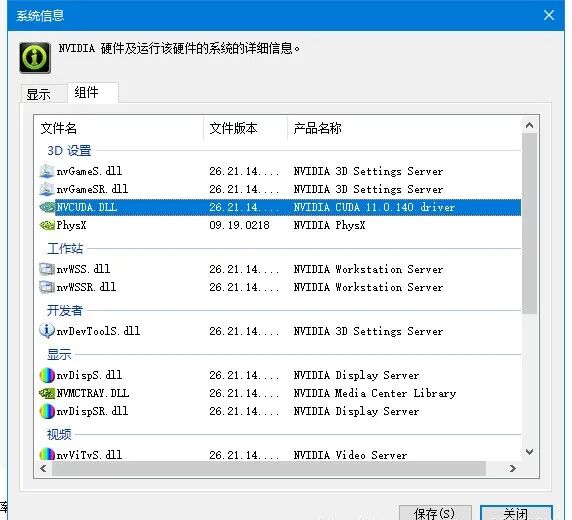Viewport: 572px width, 520px height.
Task: Click NVIDIA CUDA 11.0.140 driver text
Action: click(374, 207)
